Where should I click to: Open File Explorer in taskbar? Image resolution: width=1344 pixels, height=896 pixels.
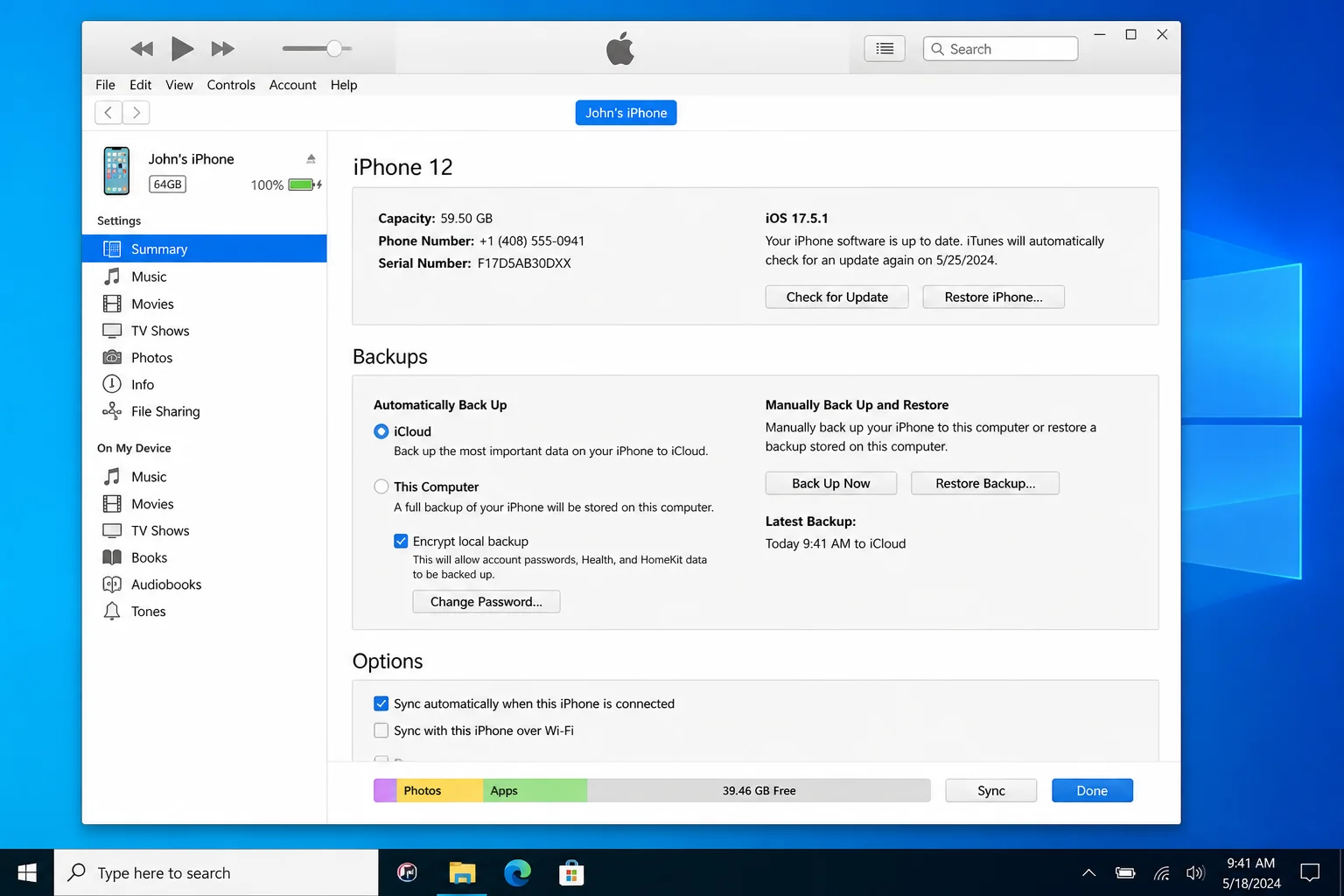tap(462, 872)
